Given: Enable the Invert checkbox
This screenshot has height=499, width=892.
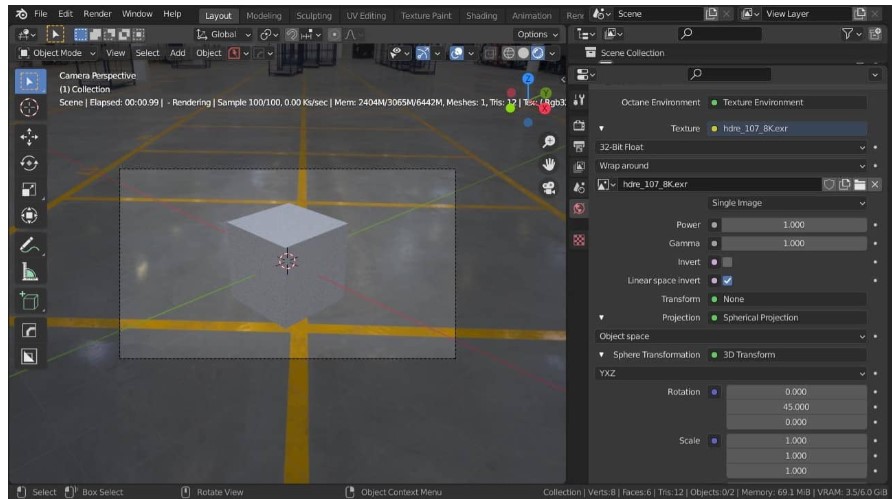Looking at the screenshot, I should tap(727, 262).
